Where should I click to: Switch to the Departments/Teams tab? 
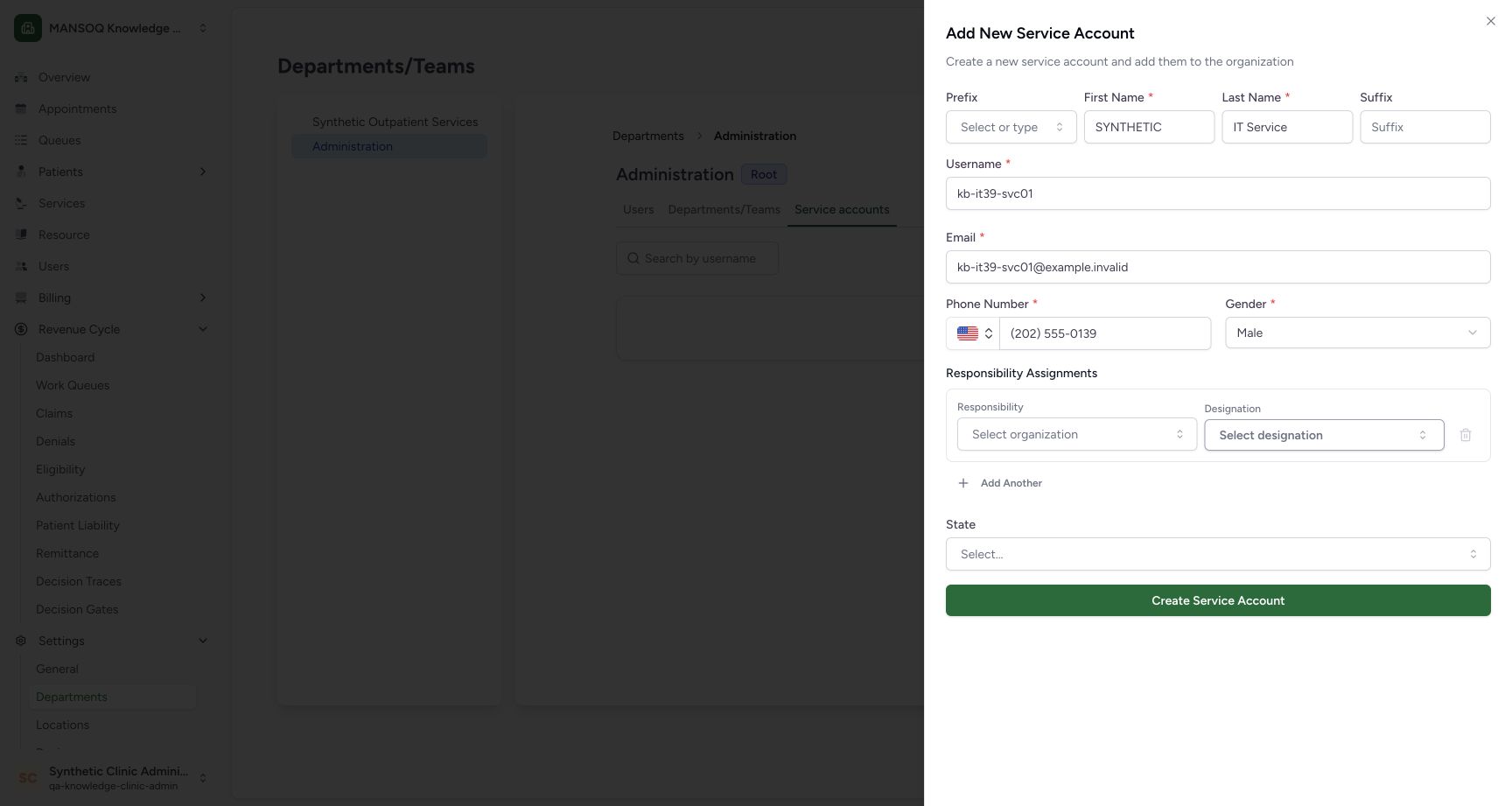coord(724,209)
